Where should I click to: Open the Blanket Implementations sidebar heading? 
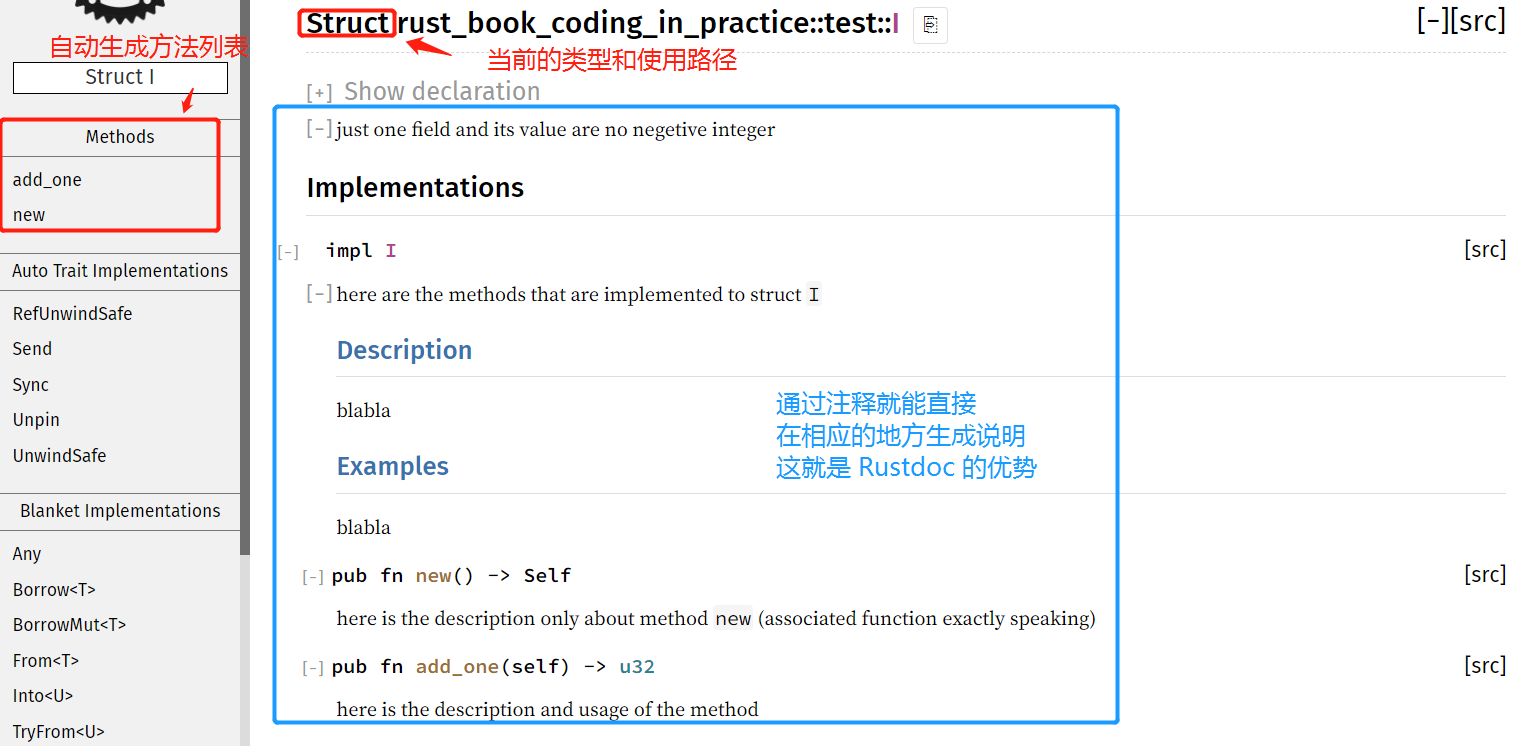click(120, 511)
